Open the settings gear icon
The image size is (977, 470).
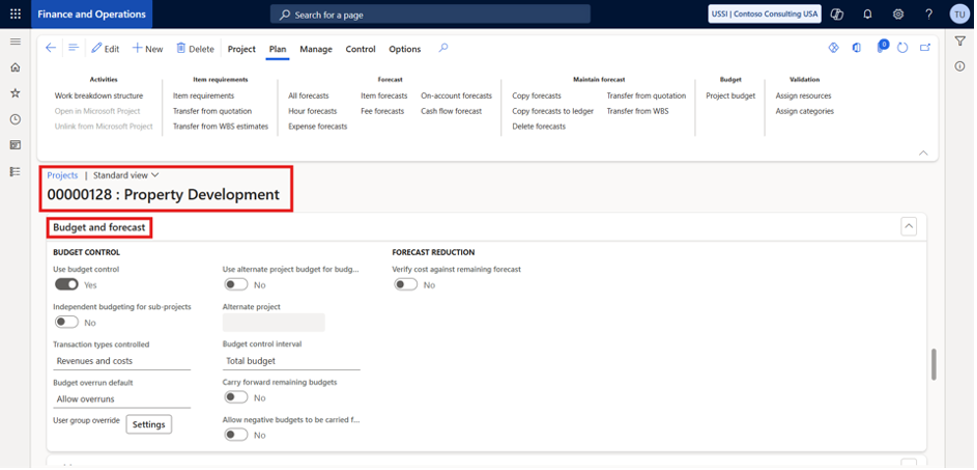[x=898, y=14]
